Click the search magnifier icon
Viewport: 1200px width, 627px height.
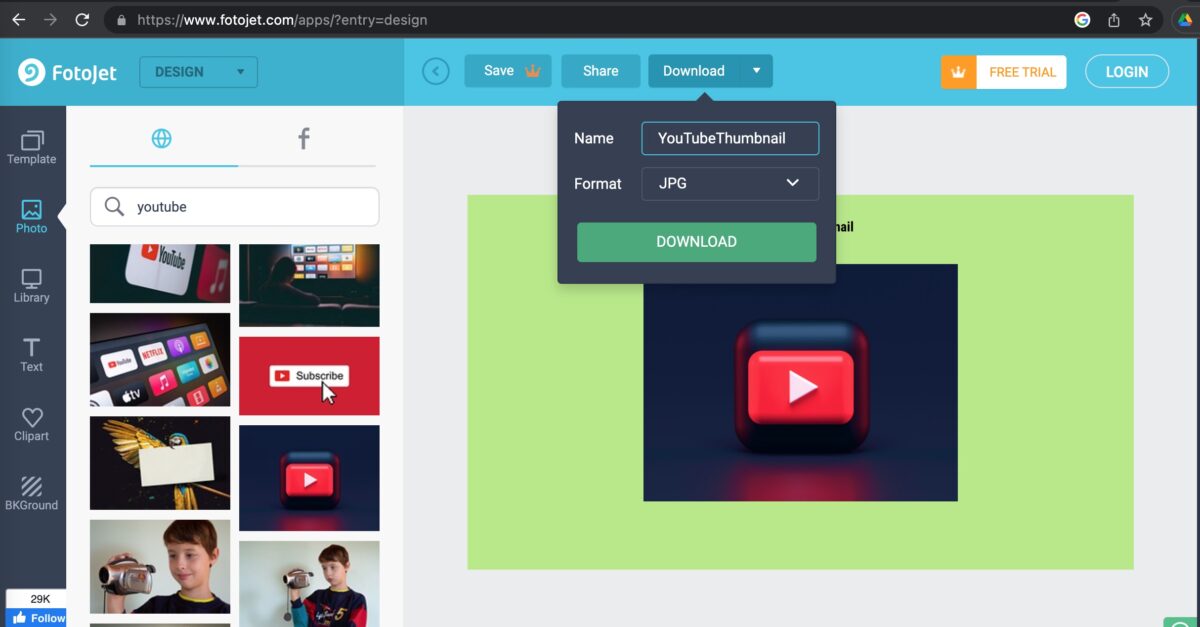pyautogui.click(x=115, y=207)
